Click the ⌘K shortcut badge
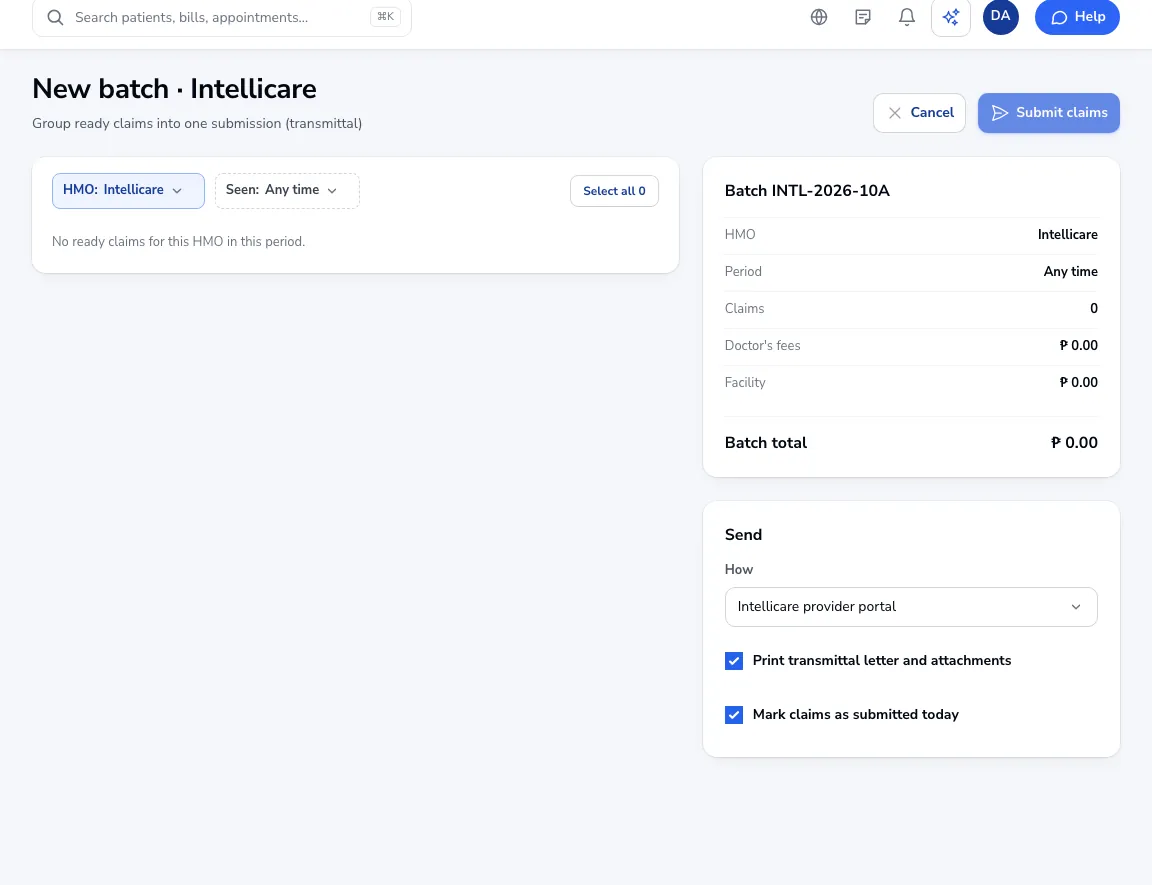The image size is (1152, 885). pyautogui.click(x=385, y=17)
